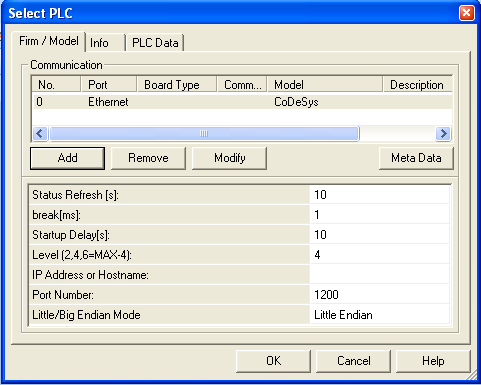Select row 0 in the communication list
Viewport: 481px width, 385px height.
242,102
